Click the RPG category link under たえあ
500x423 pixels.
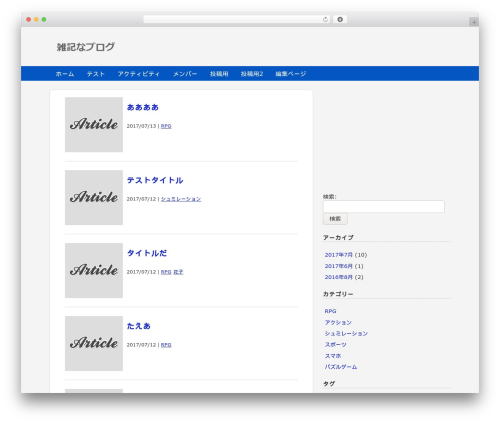pos(166,345)
